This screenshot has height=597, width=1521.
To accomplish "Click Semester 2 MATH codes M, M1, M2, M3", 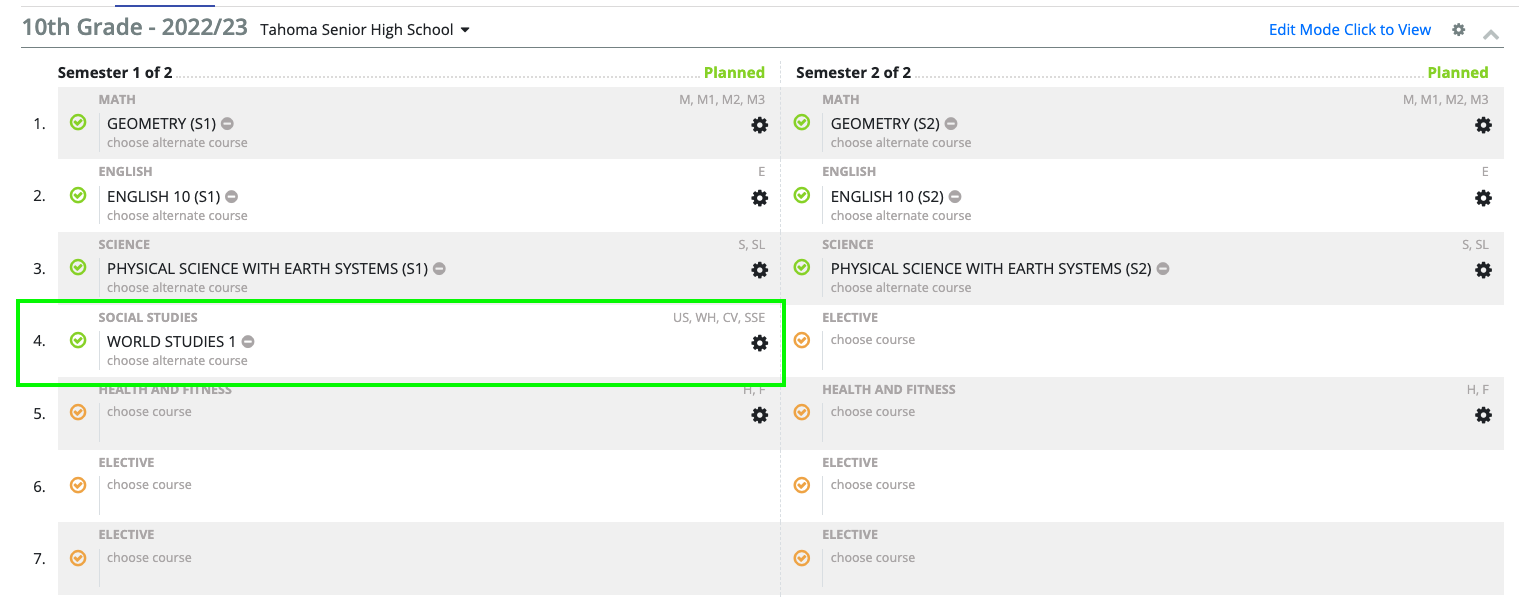I will [x=1446, y=100].
